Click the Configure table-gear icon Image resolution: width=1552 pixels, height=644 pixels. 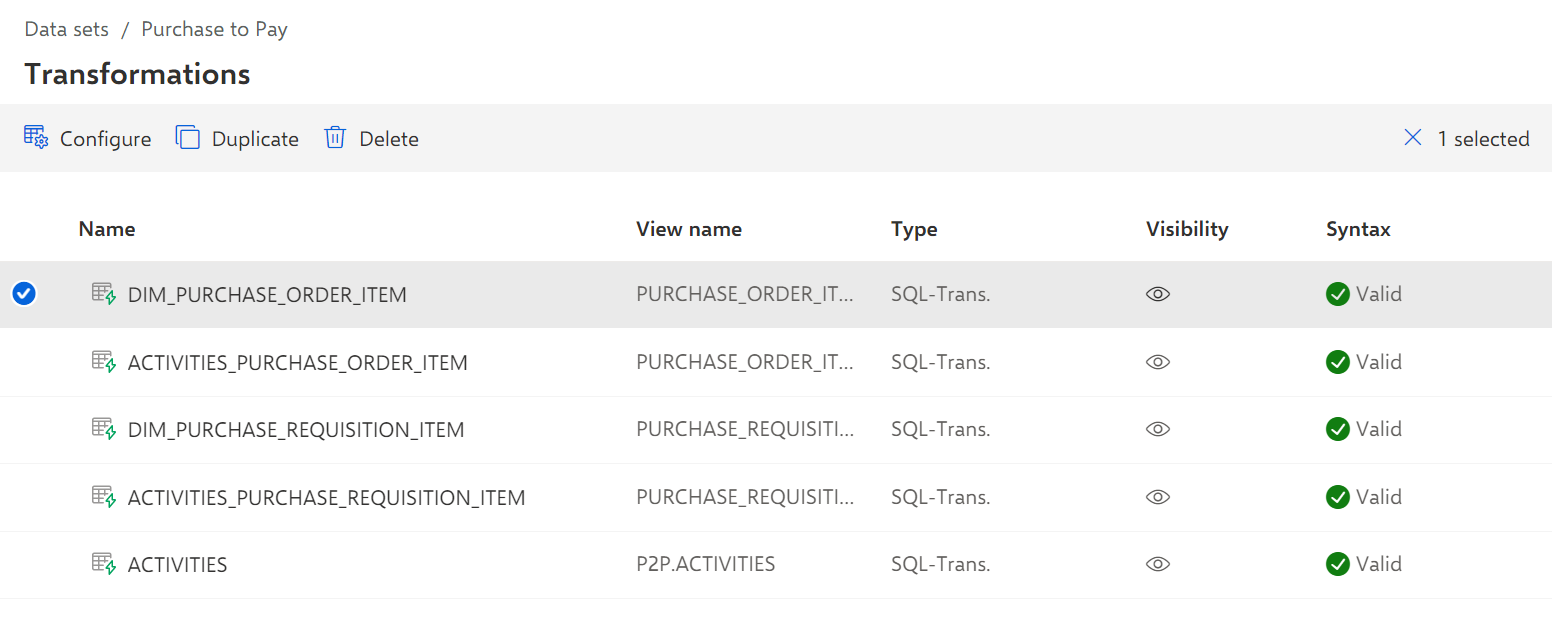[x=36, y=138]
